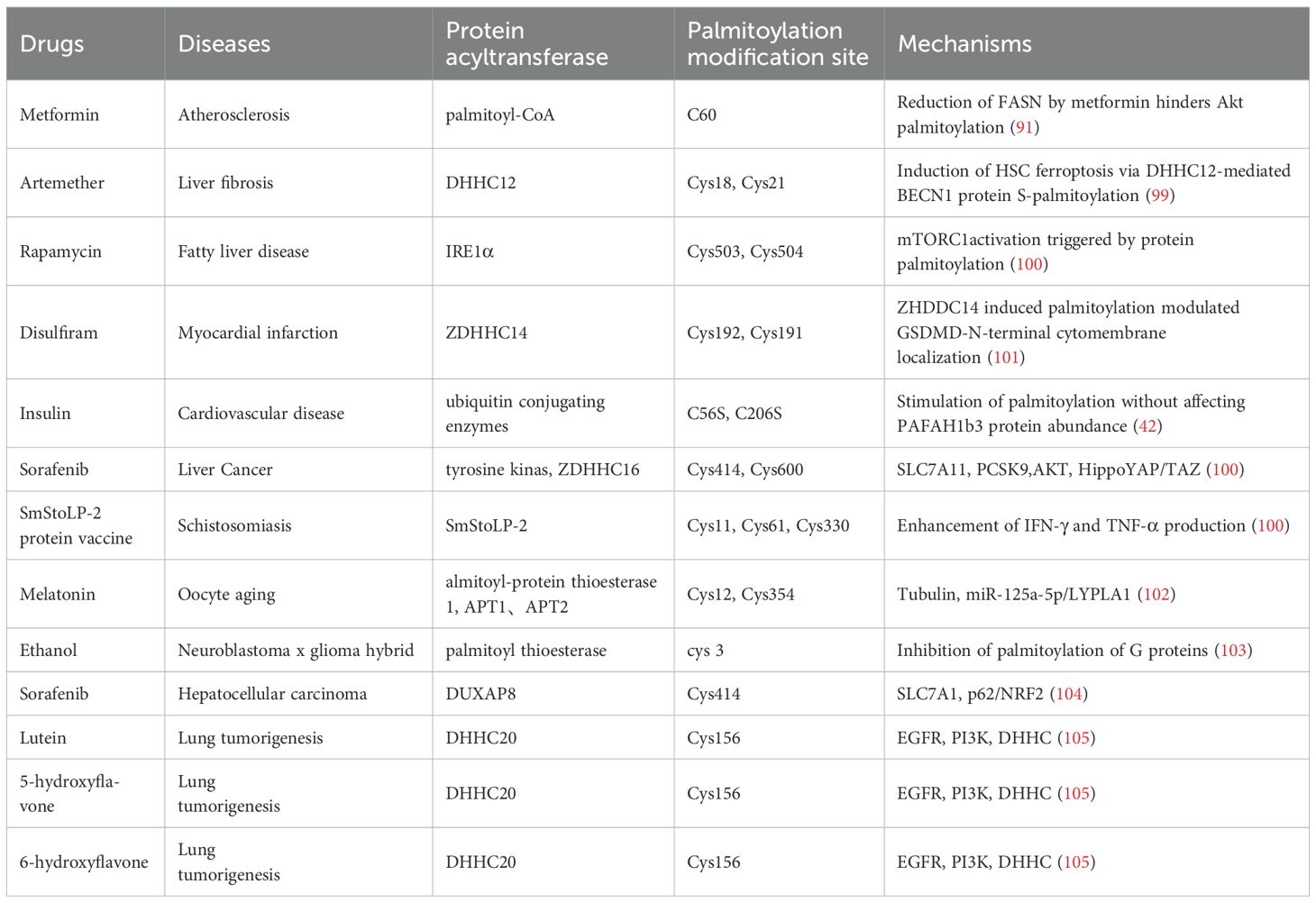Open citation 91 in the Metformin row
The image size is (1316, 903).
pyautogui.click(x=1024, y=128)
